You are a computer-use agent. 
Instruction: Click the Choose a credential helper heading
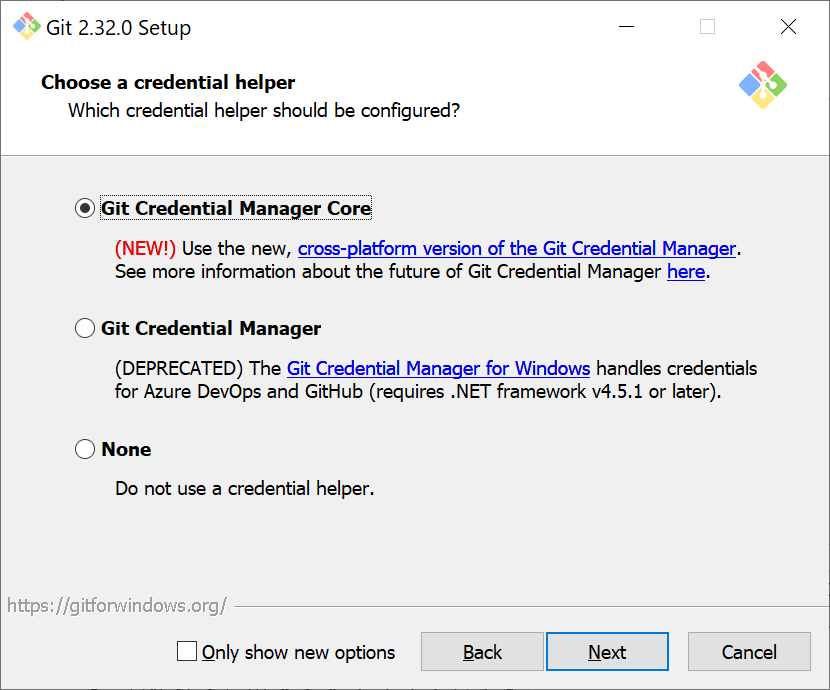click(x=167, y=82)
